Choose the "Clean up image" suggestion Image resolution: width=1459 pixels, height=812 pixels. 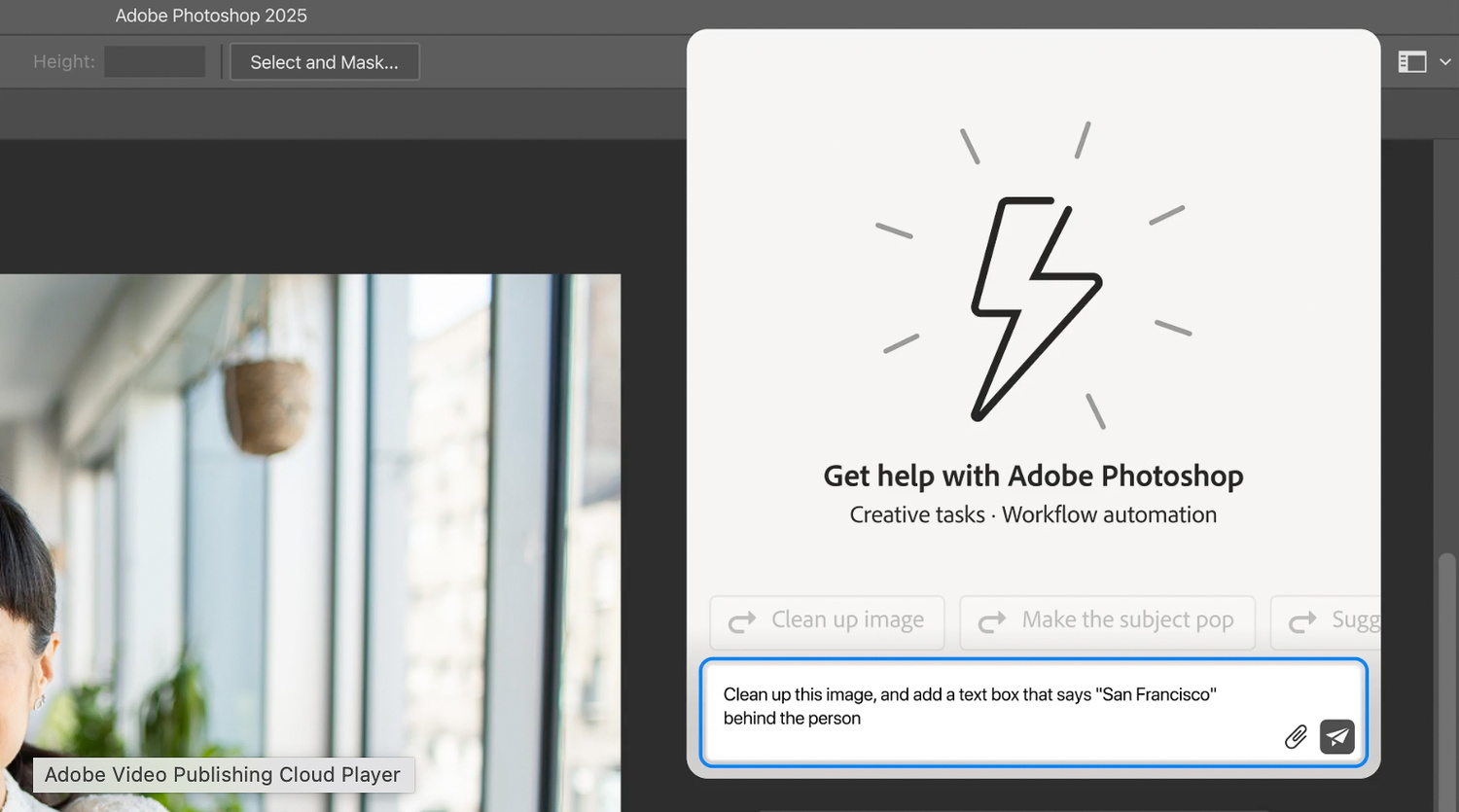tap(827, 621)
